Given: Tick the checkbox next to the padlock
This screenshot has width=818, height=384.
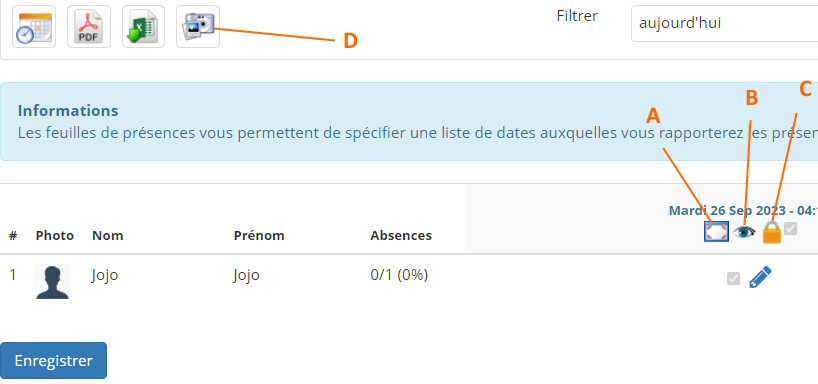Looking at the screenshot, I should [790, 229].
